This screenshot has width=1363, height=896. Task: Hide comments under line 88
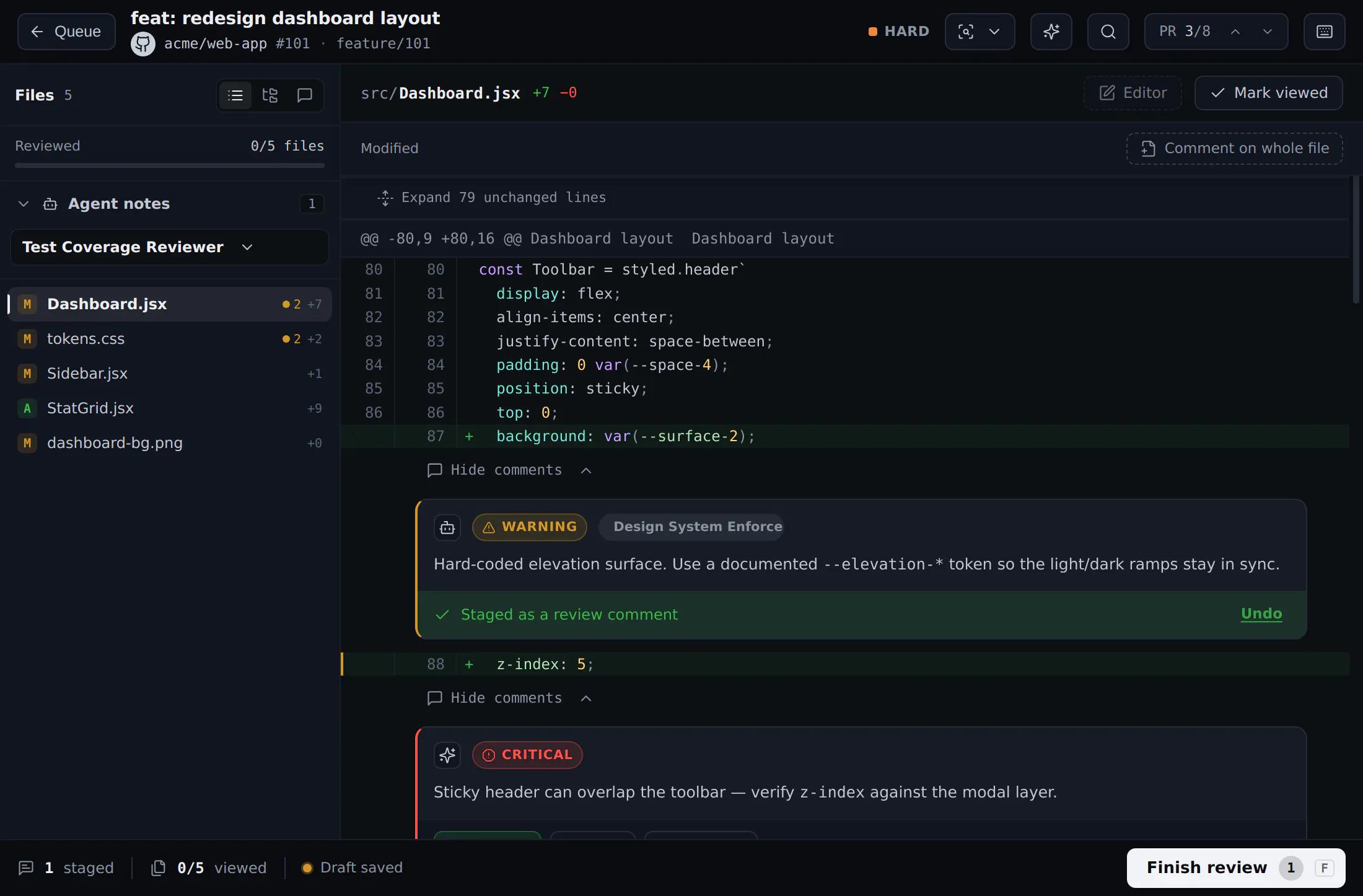point(509,698)
